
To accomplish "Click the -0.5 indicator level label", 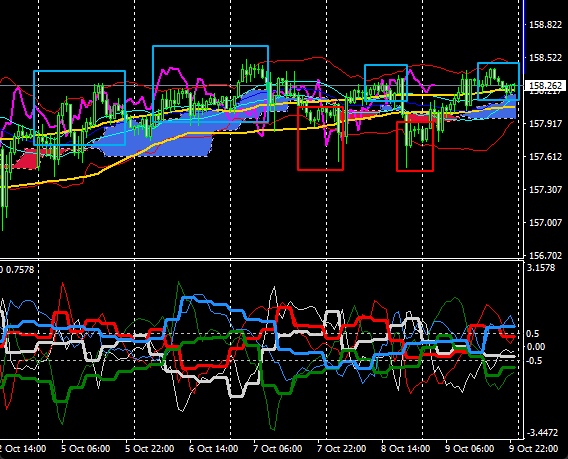I will coord(535,360).
